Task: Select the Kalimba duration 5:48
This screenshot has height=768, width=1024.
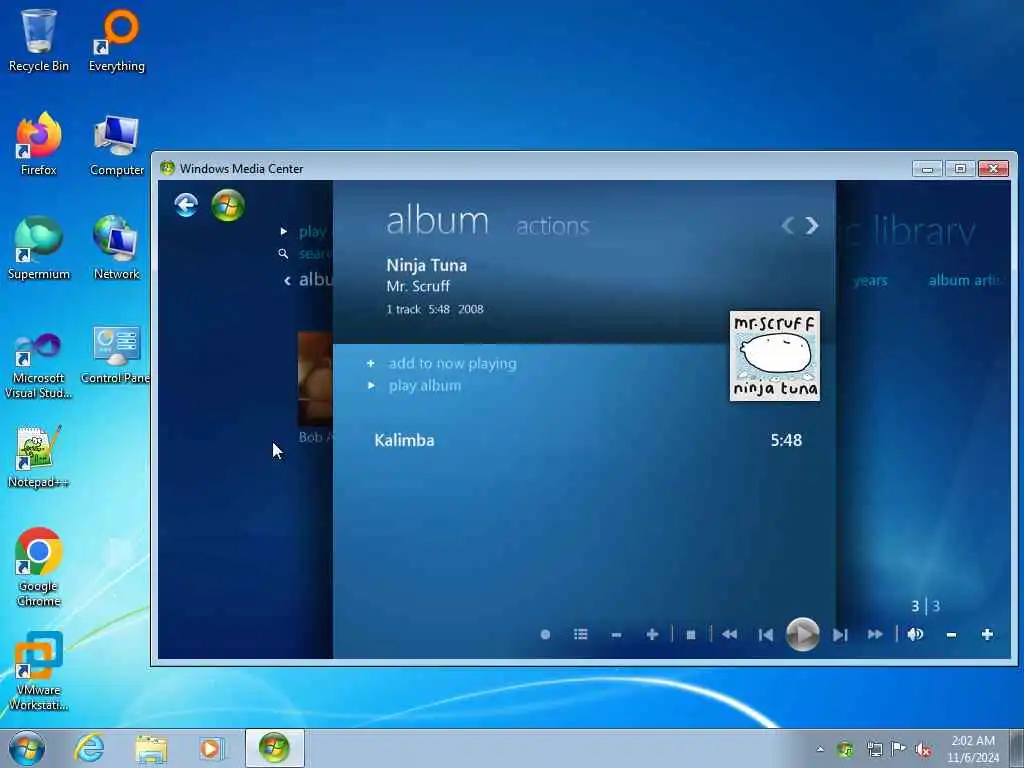Action: 786,440
